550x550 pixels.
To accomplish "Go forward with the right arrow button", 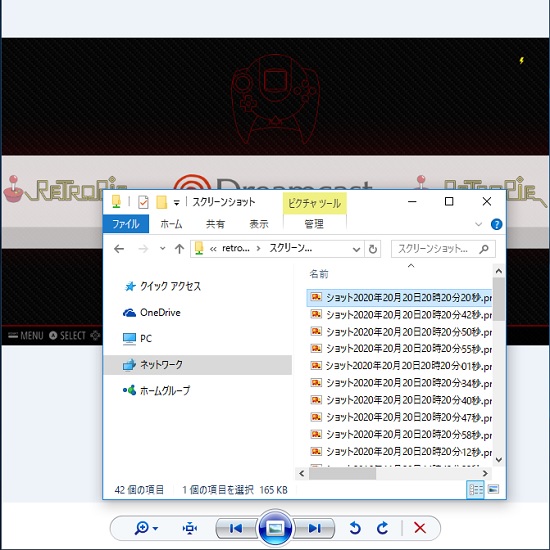I will pyautogui.click(x=143, y=249).
